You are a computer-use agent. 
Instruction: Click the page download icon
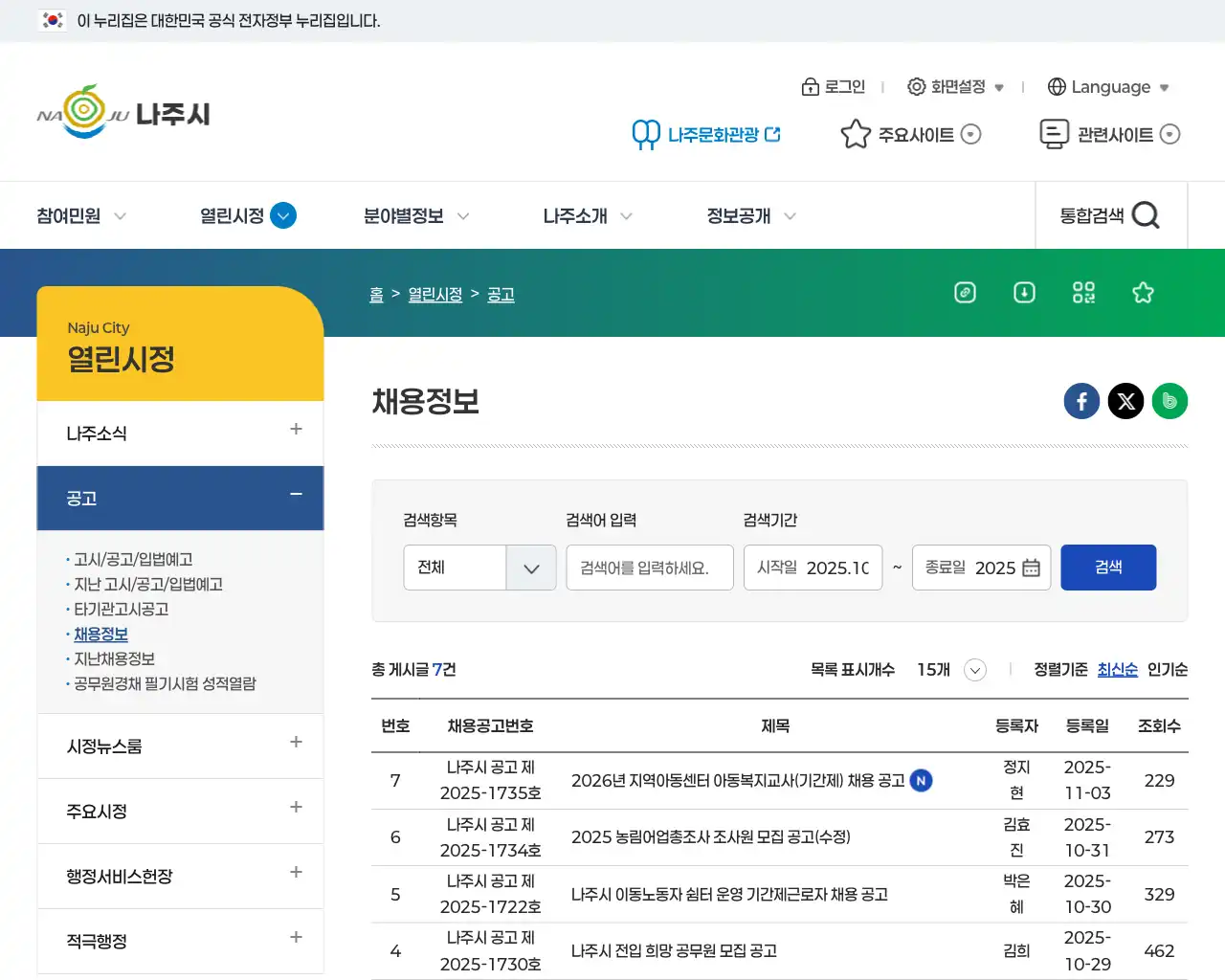pos(1024,293)
